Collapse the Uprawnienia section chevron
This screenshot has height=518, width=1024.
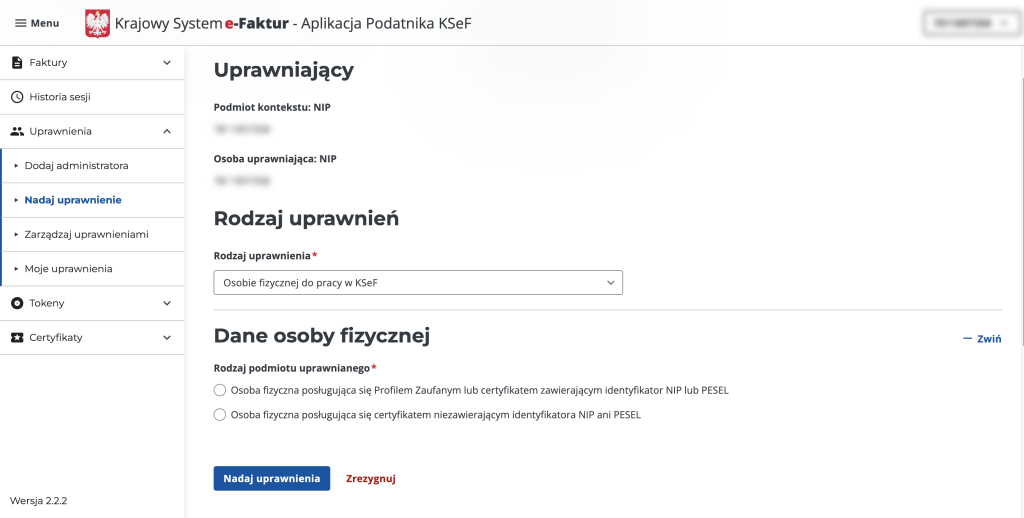[167, 131]
